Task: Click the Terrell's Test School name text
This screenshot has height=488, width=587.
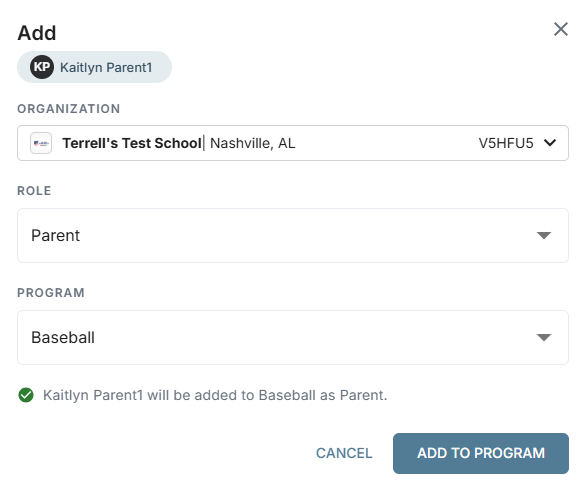Action: (132, 143)
